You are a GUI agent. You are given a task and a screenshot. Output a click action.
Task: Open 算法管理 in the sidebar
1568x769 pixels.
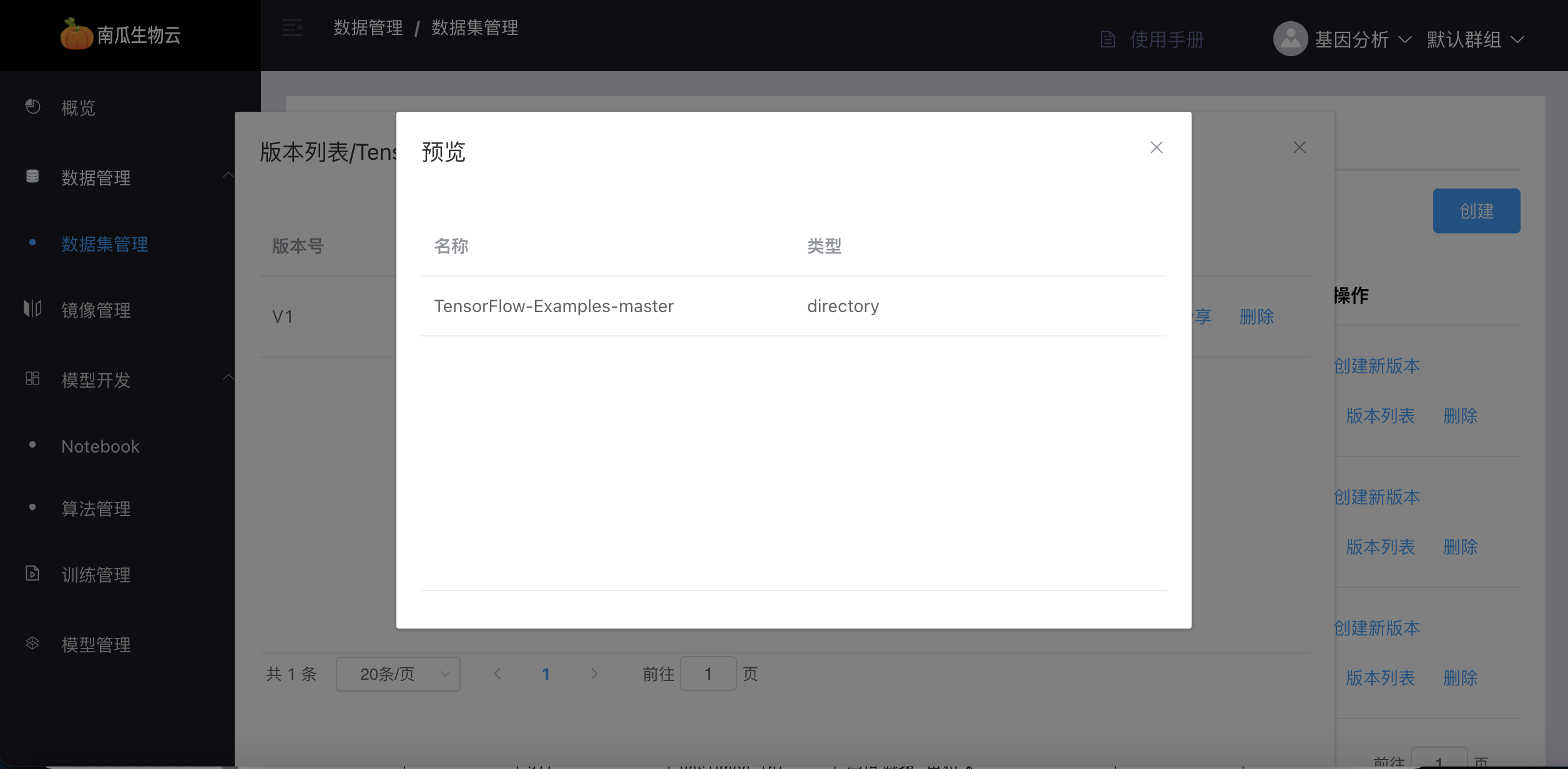click(96, 509)
